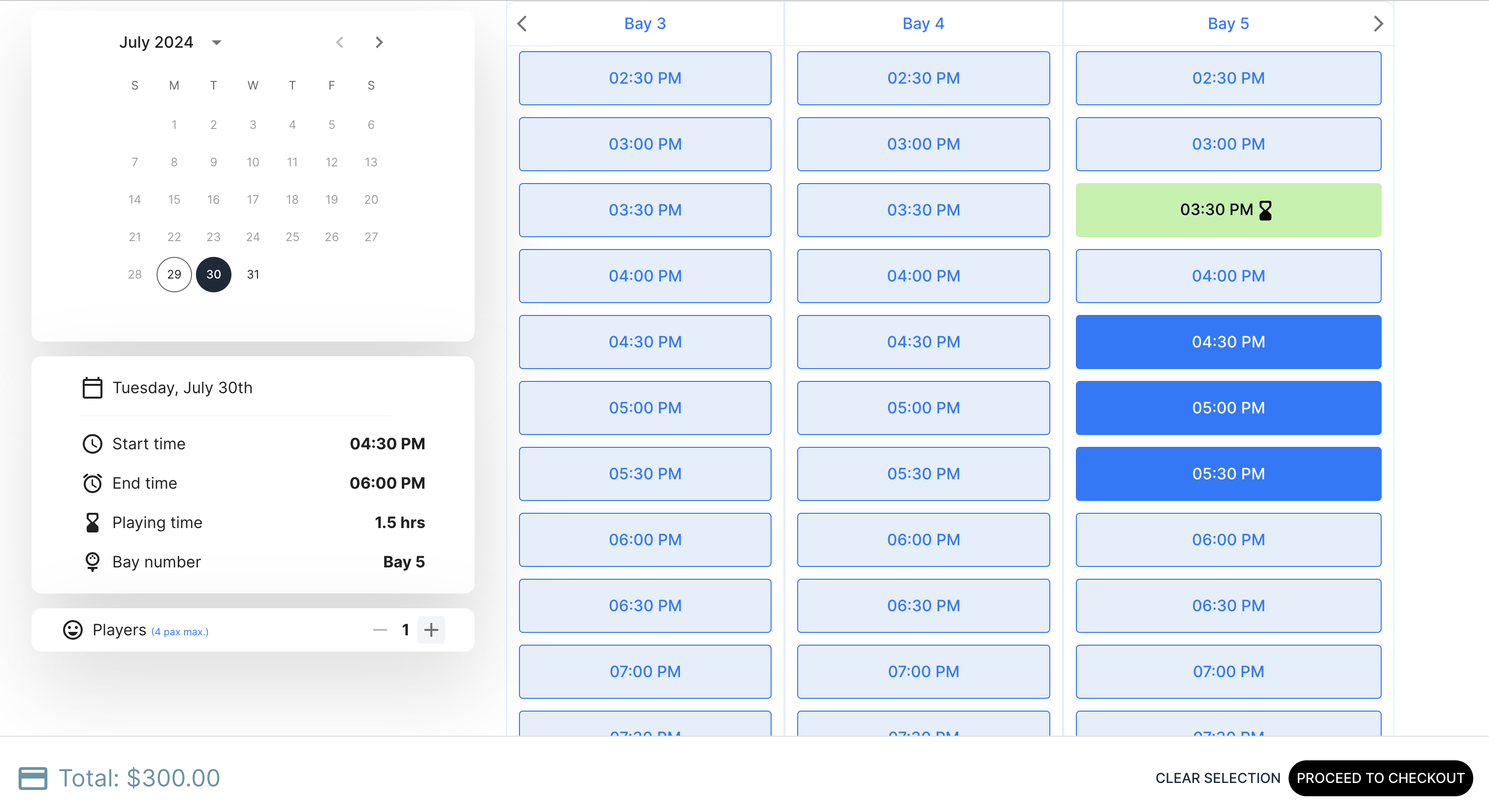Screen dimensions: 1489x812
Task: Deselect the highlighted 05:00 PM slot in Bay 5
Action: point(1229,408)
